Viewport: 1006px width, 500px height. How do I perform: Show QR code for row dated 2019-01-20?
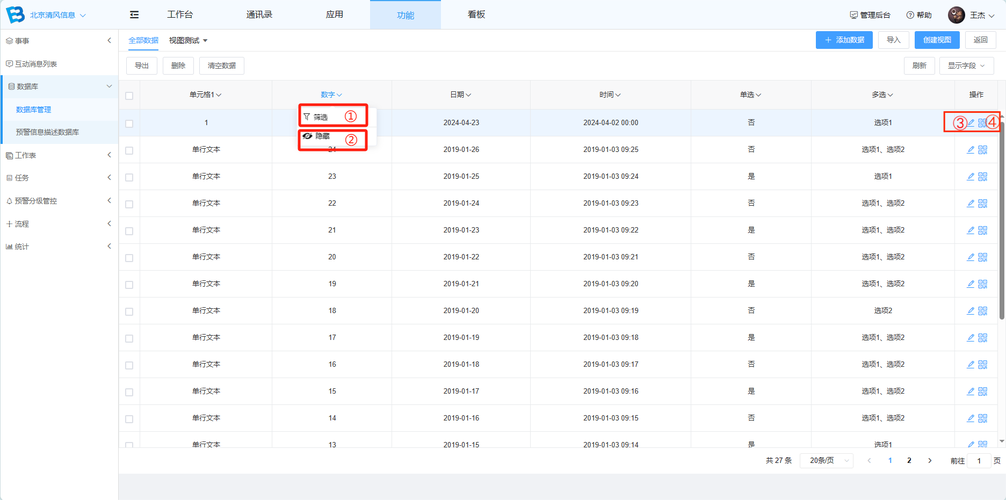pos(982,311)
